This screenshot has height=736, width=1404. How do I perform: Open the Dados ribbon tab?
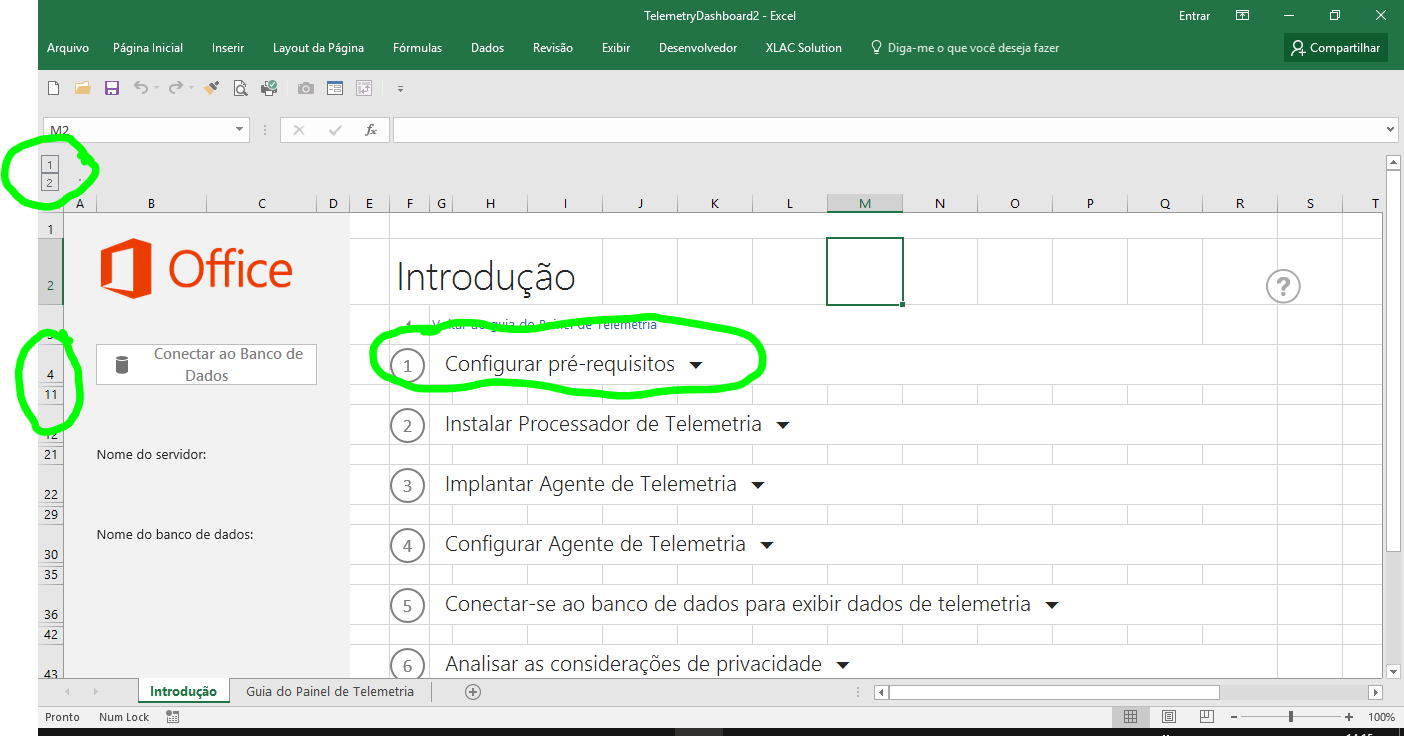487,48
